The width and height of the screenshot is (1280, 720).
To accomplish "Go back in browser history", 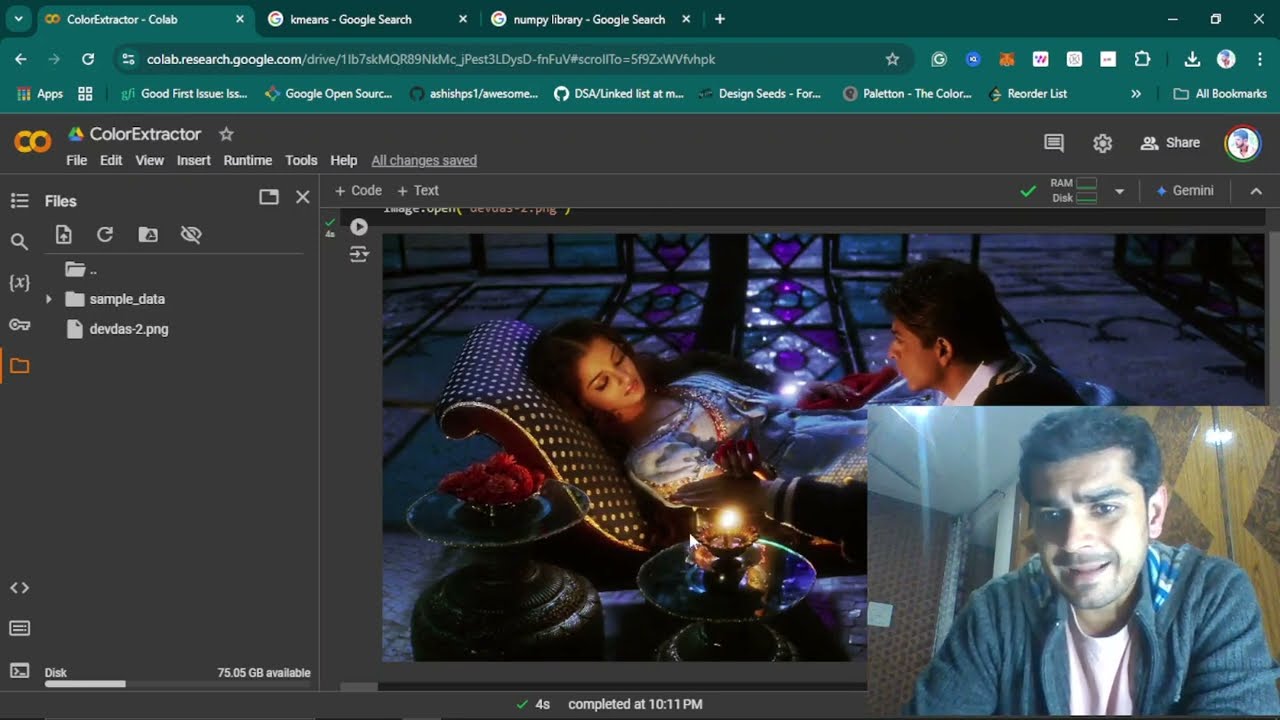I will (x=21, y=59).
